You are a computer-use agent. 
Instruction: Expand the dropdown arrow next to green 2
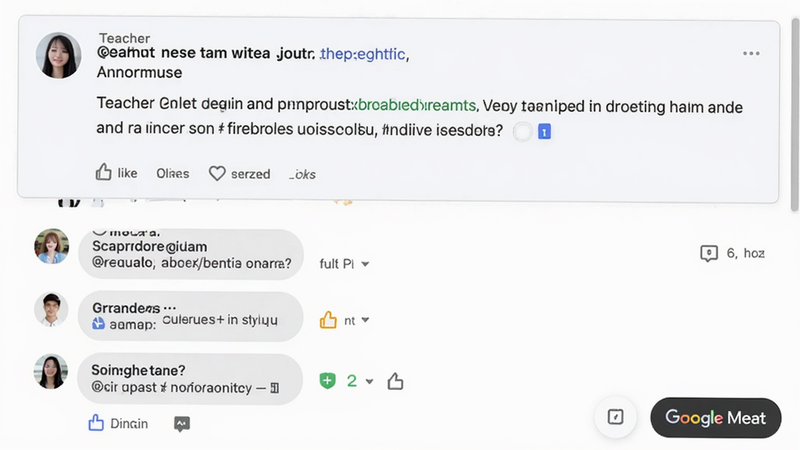click(x=370, y=382)
